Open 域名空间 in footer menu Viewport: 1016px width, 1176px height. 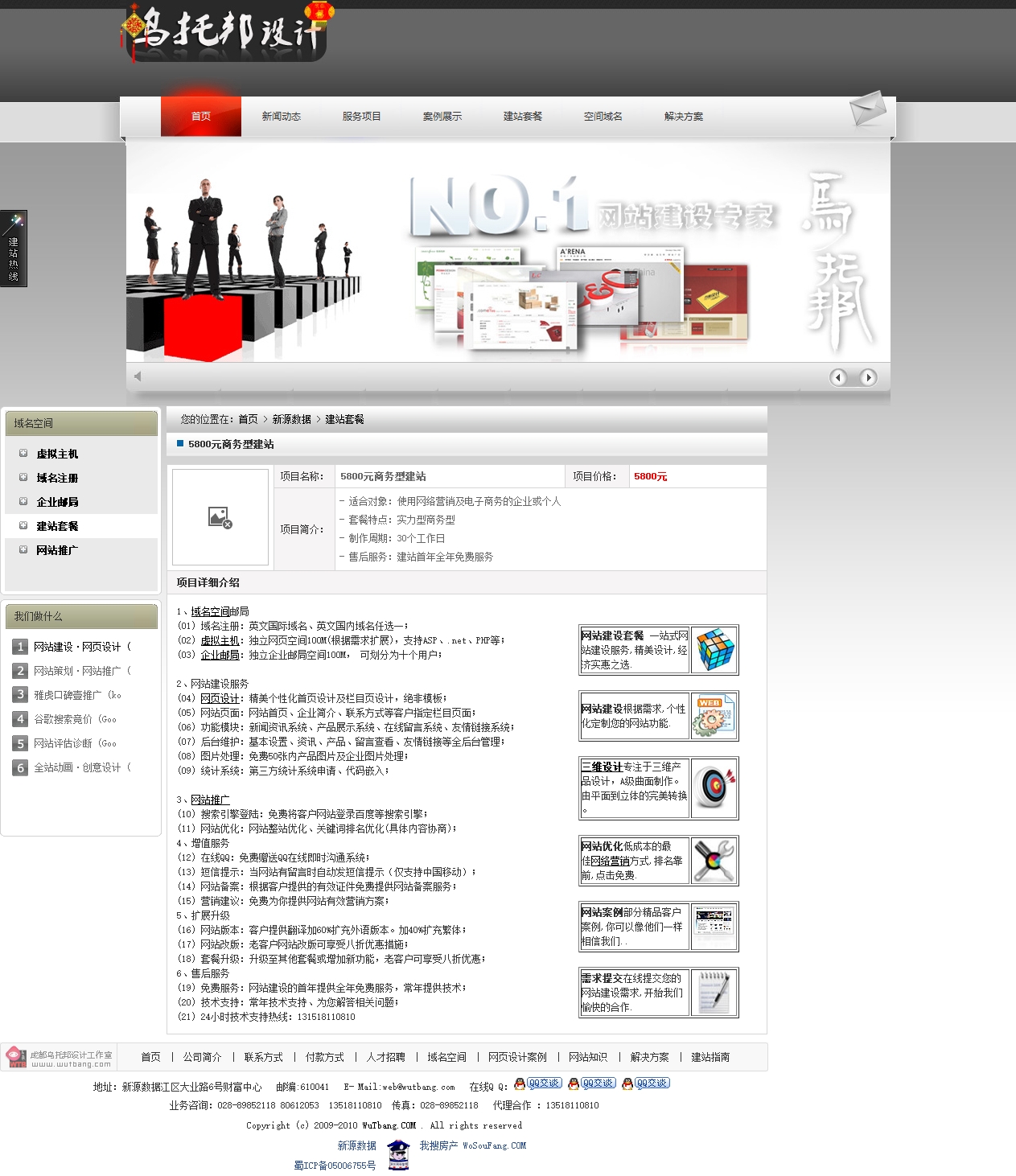pos(447,1057)
